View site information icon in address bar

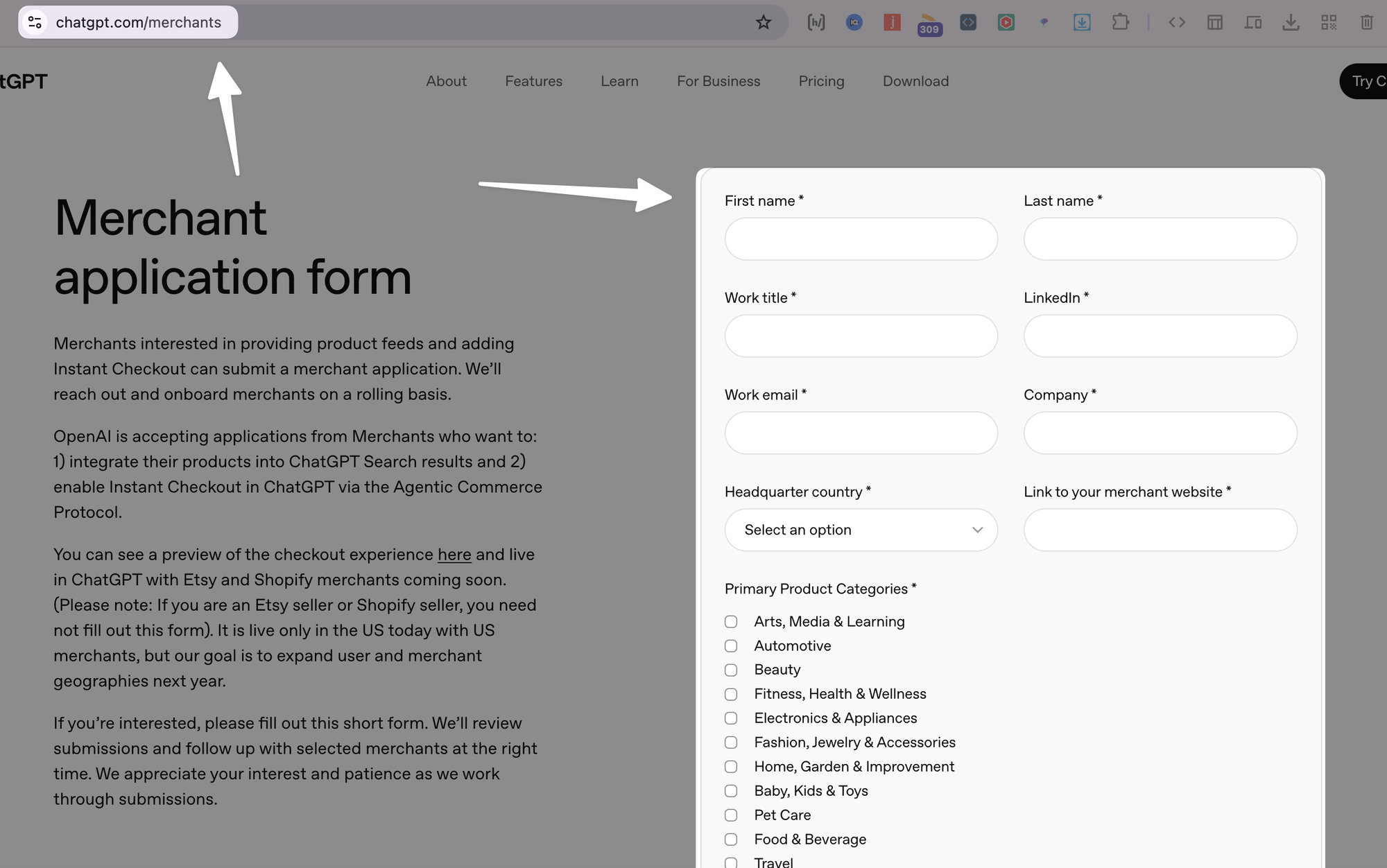(35, 22)
